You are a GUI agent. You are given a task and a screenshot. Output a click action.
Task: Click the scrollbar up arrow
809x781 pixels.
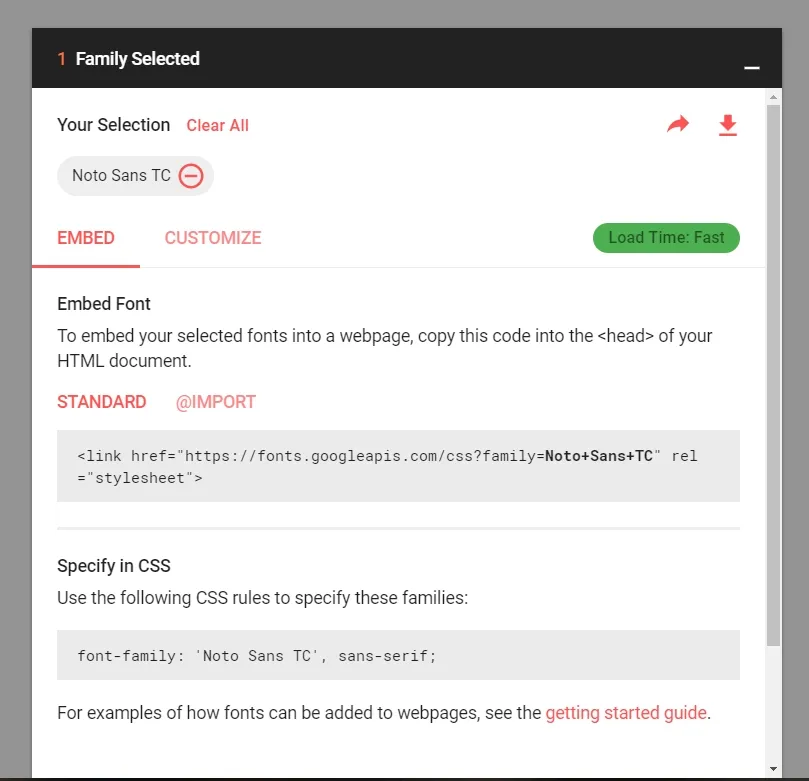click(773, 97)
